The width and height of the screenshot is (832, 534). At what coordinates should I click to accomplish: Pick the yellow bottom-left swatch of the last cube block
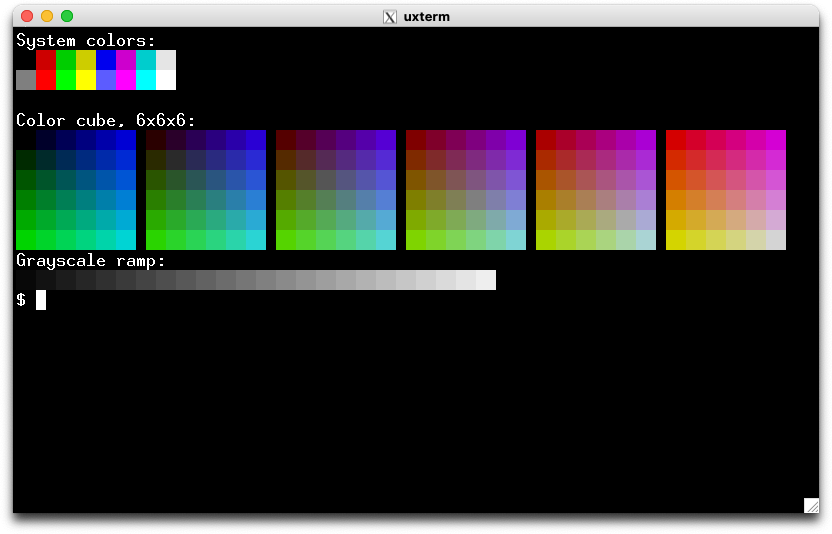[x=676, y=239]
